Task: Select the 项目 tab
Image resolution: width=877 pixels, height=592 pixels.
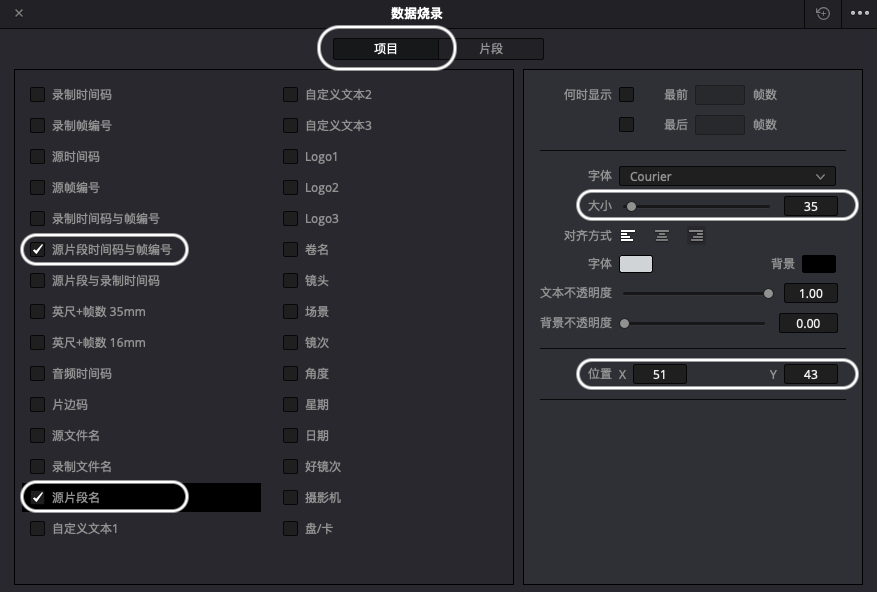Action: pyautogui.click(x=387, y=48)
